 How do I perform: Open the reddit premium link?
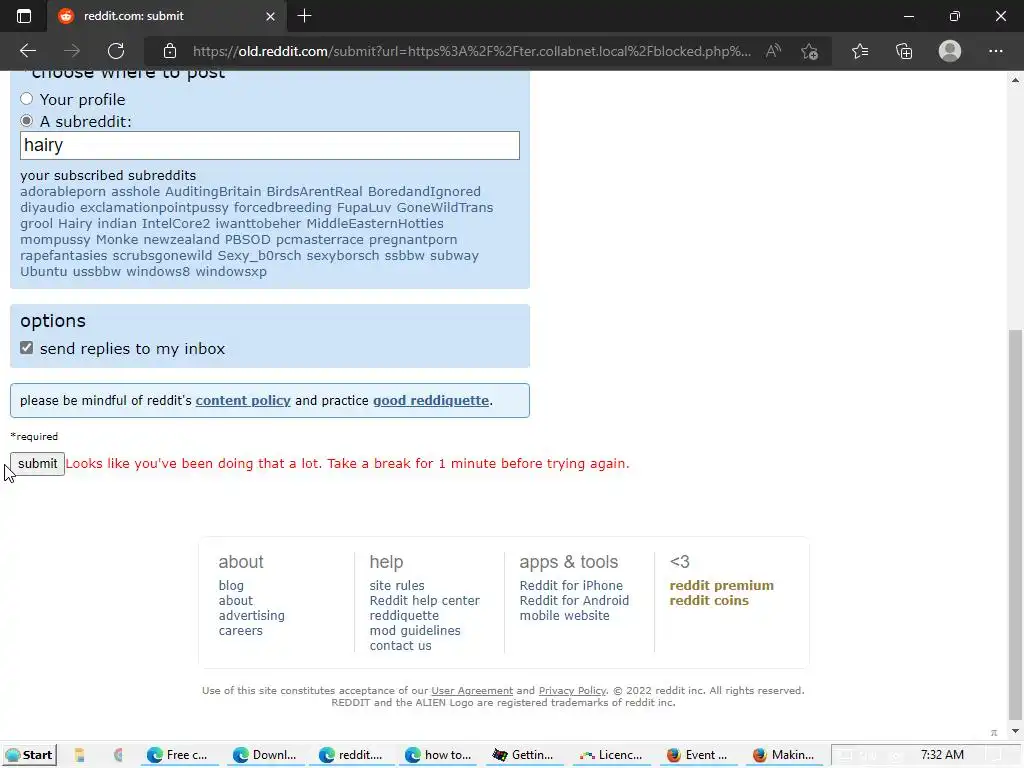pos(722,586)
